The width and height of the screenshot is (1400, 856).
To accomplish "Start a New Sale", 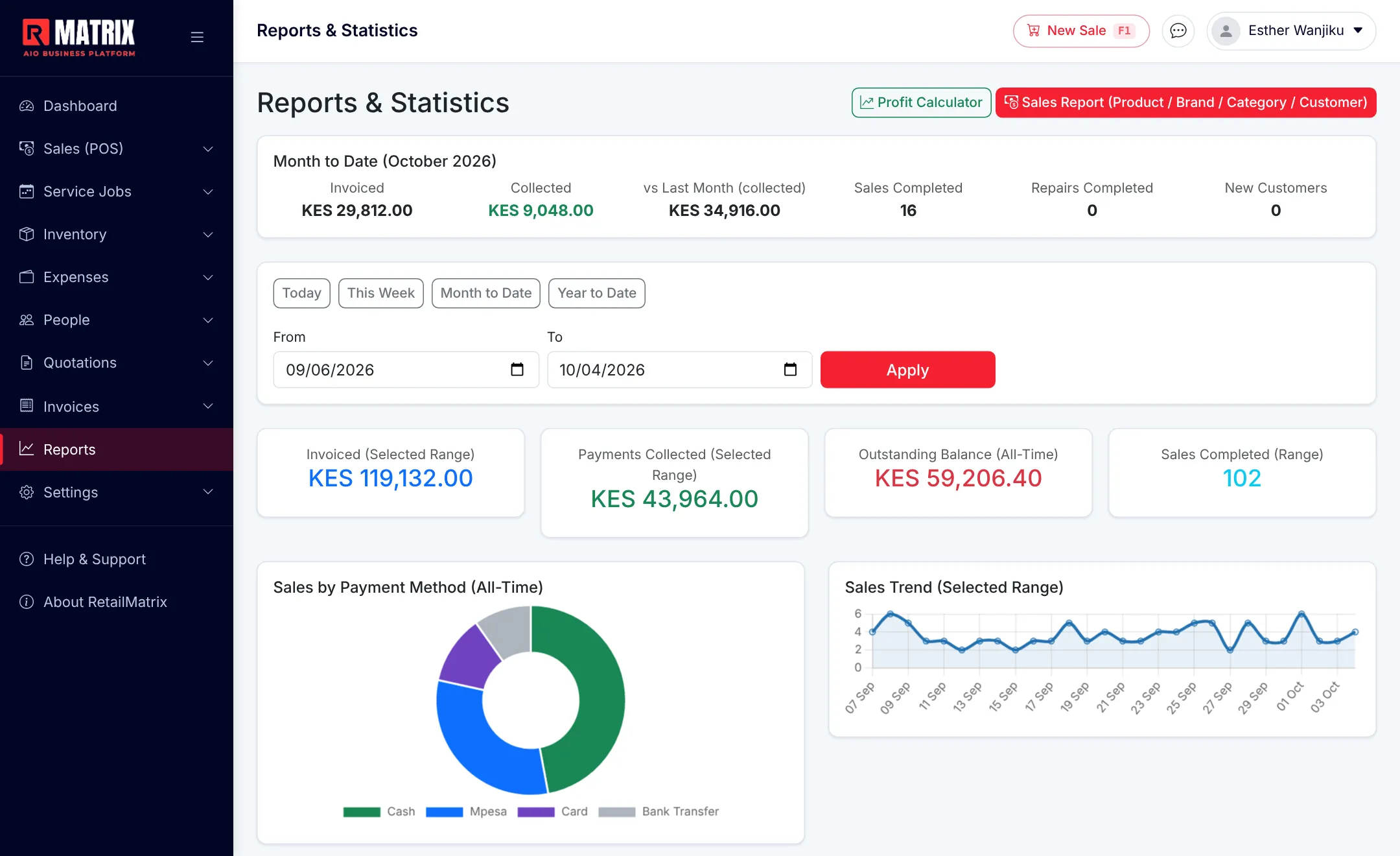I will point(1081,30).
